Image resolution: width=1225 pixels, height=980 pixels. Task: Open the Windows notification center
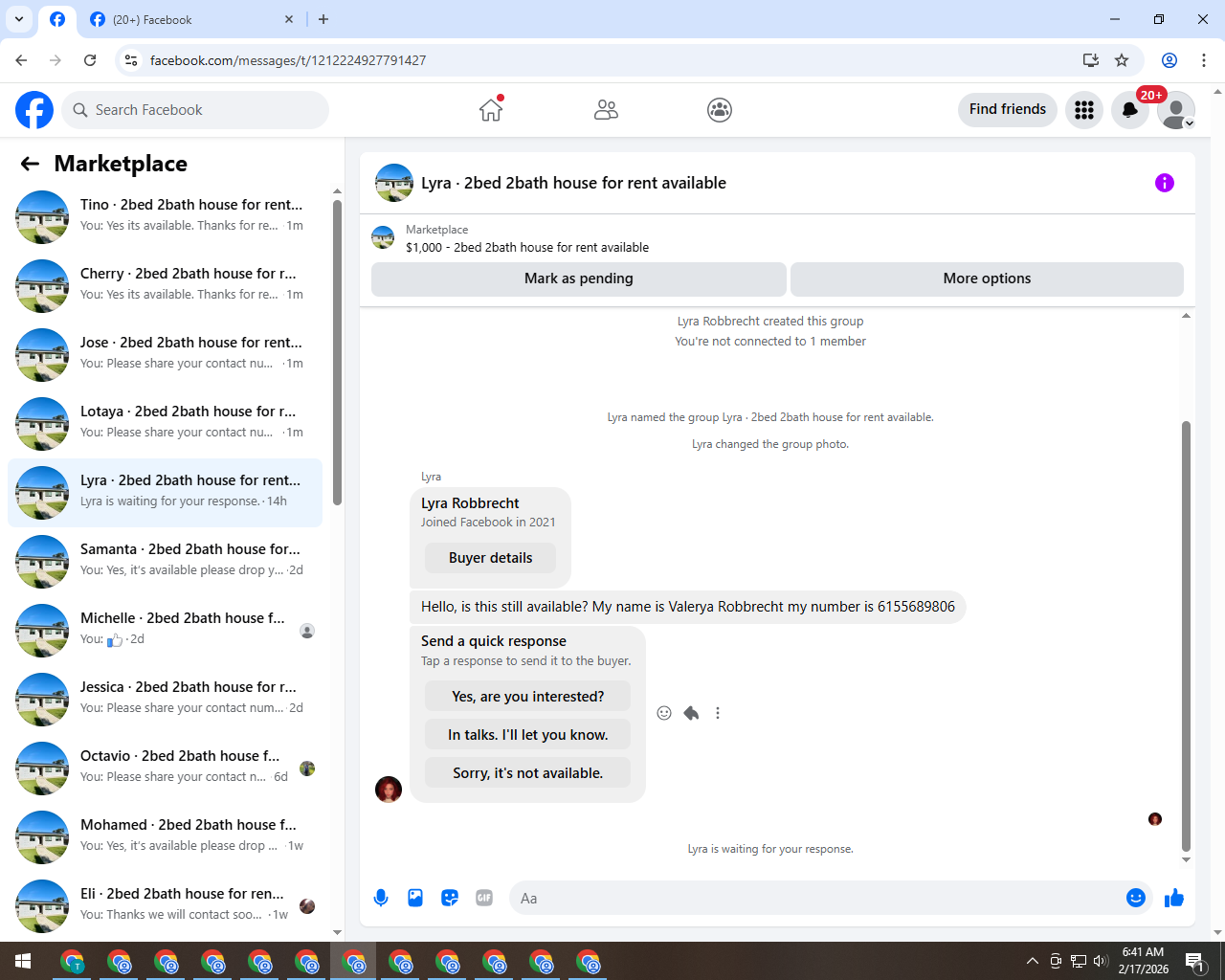pyautogui.click(x=1195, y=961)
